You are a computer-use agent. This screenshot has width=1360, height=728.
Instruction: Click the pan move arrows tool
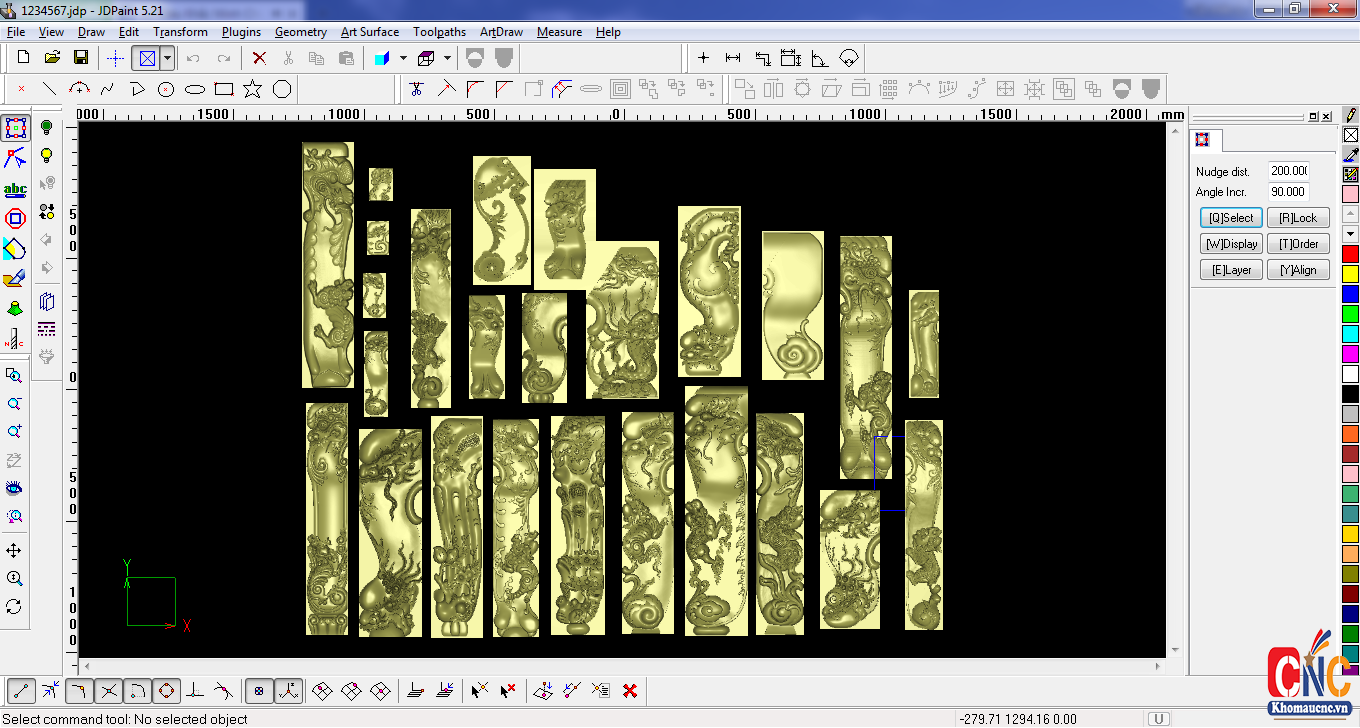(14, 551)
